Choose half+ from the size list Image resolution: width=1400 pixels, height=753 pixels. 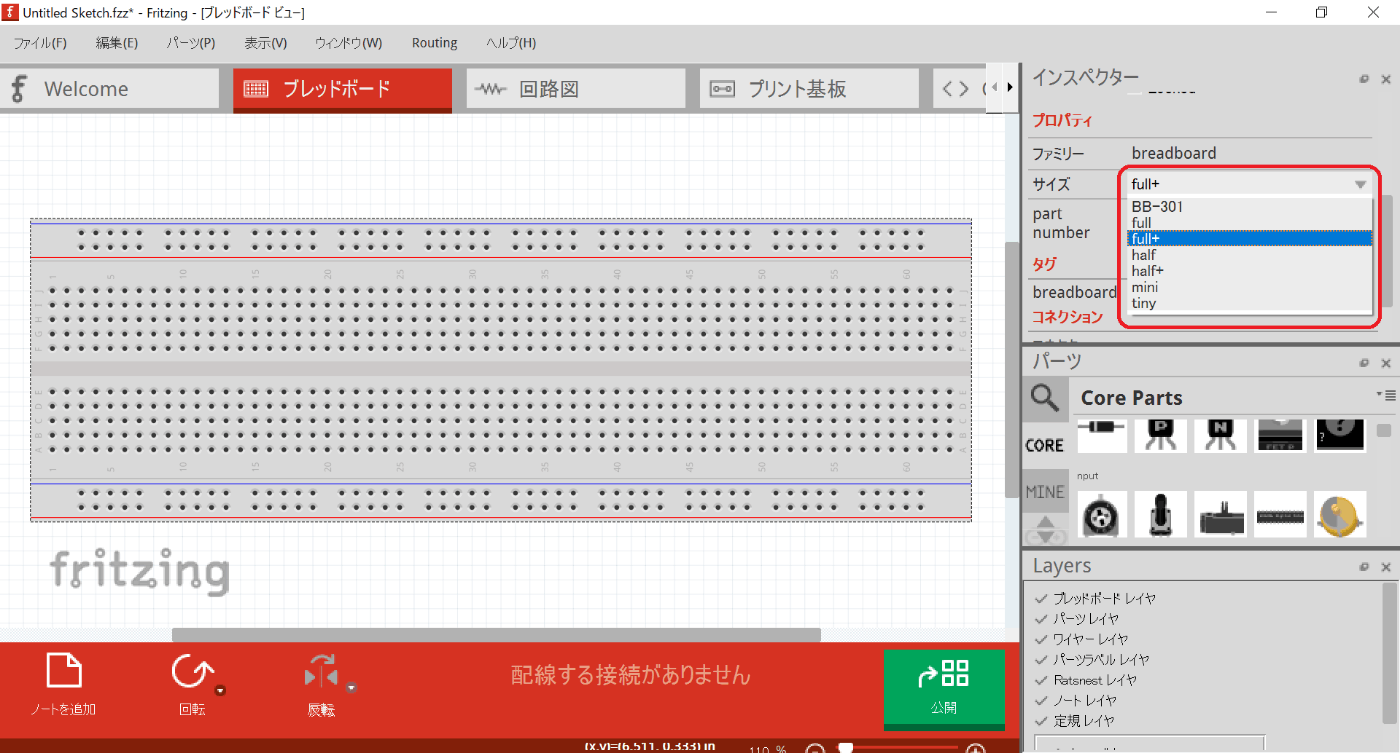[x=1249, y=271]
